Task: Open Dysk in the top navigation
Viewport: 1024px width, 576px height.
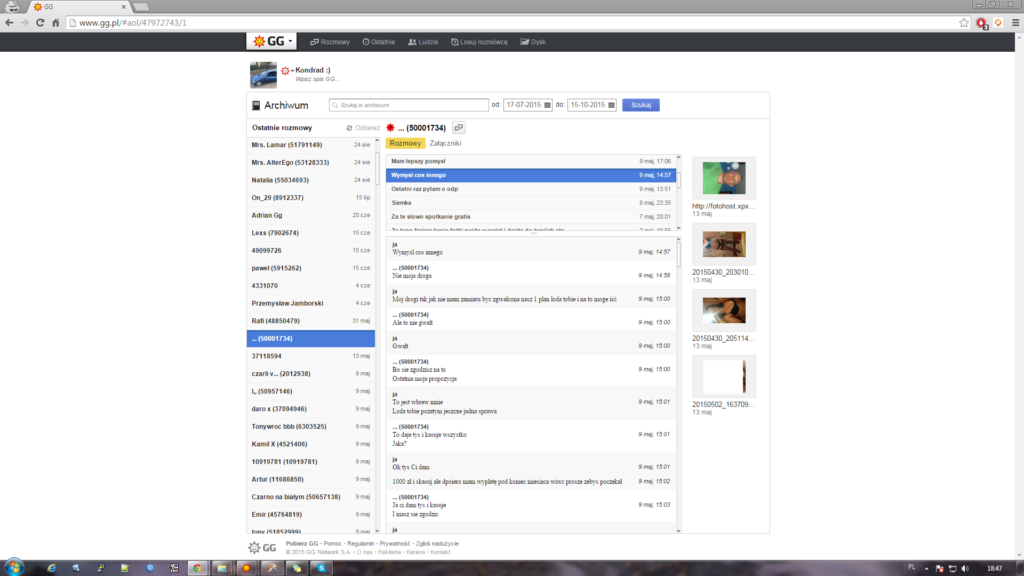Action: click(x=533, y=42)
